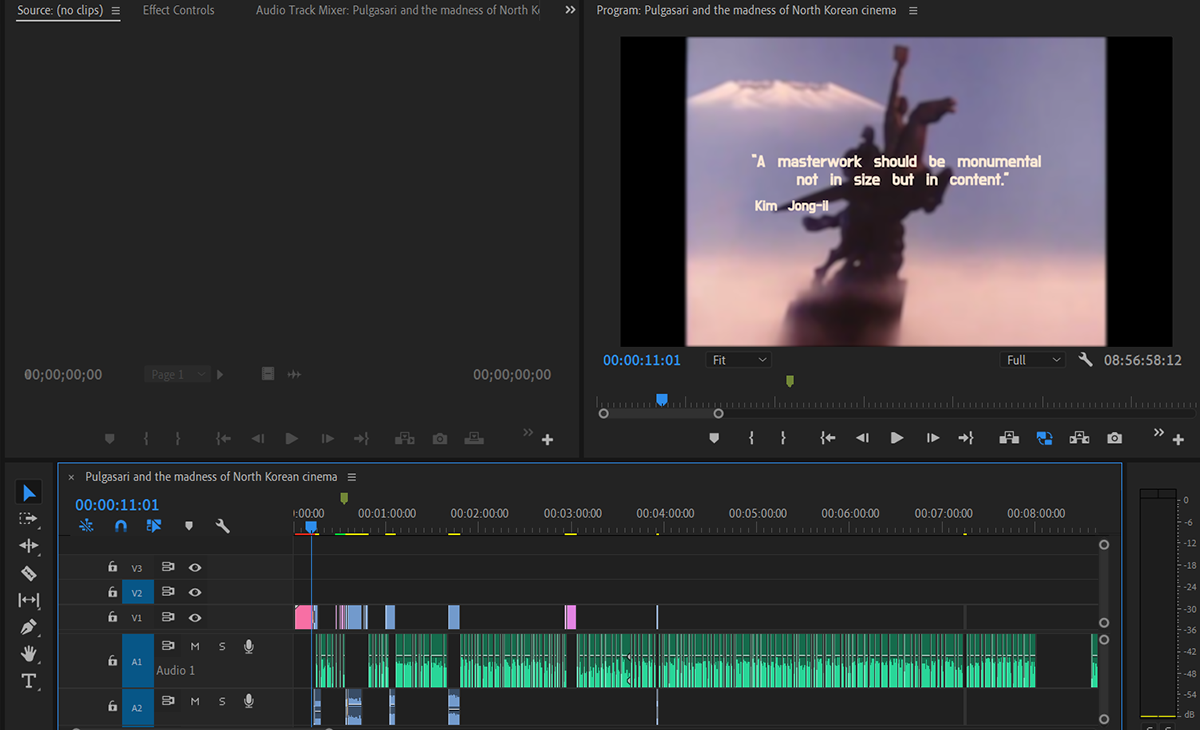Go to Out point in Program Monitor

(966, 438)
